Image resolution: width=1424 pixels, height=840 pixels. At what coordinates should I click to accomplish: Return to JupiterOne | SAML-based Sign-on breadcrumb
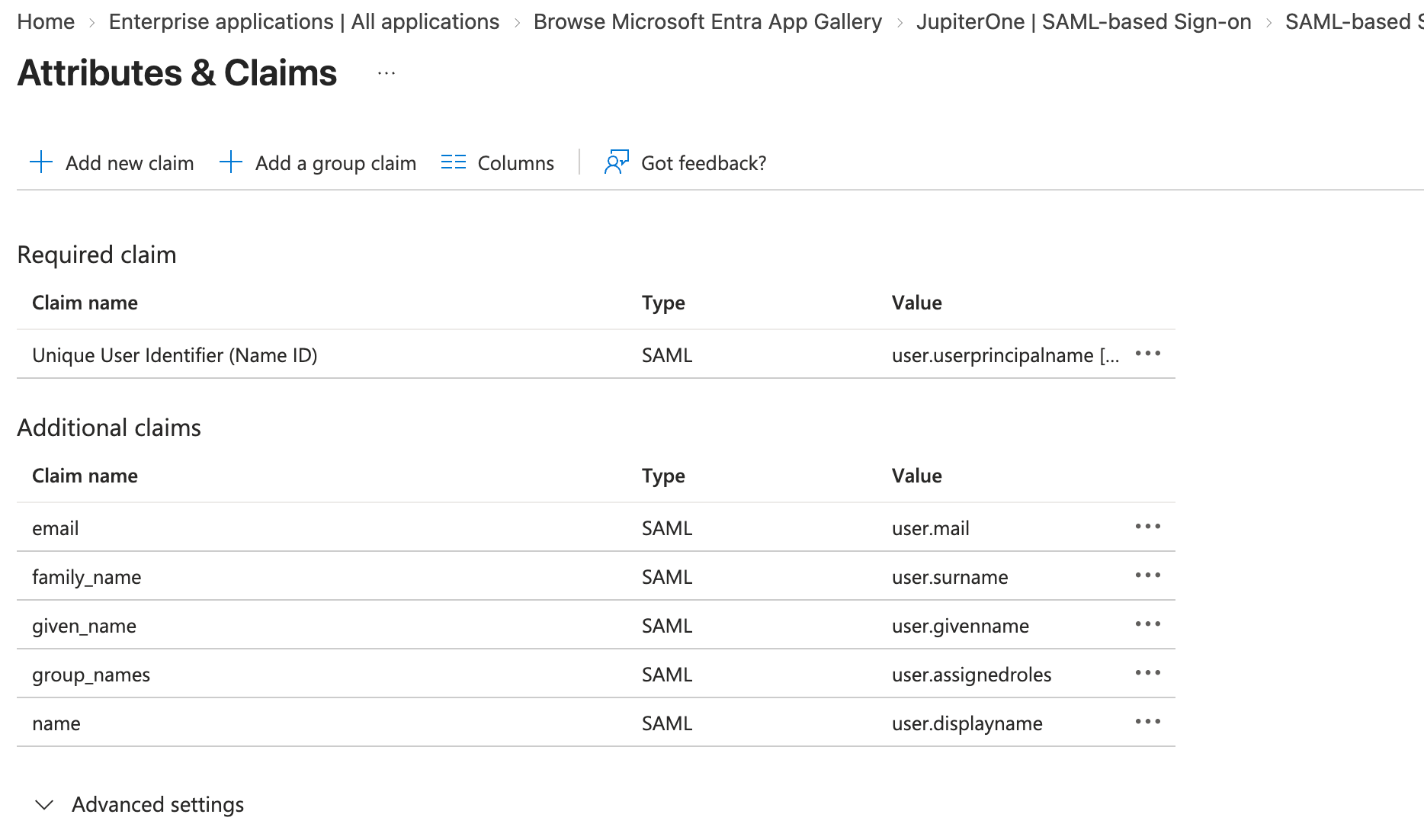point(1084,22)
